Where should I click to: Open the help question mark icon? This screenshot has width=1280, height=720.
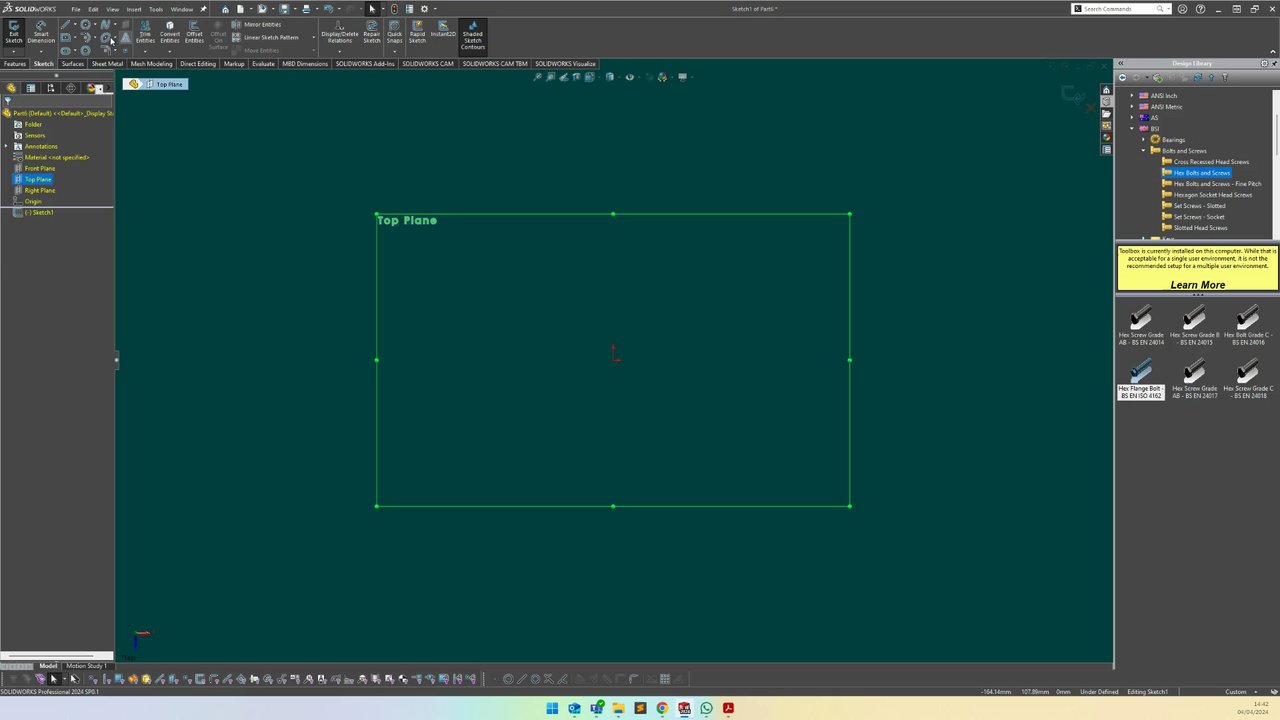(x=1200, y=9)
